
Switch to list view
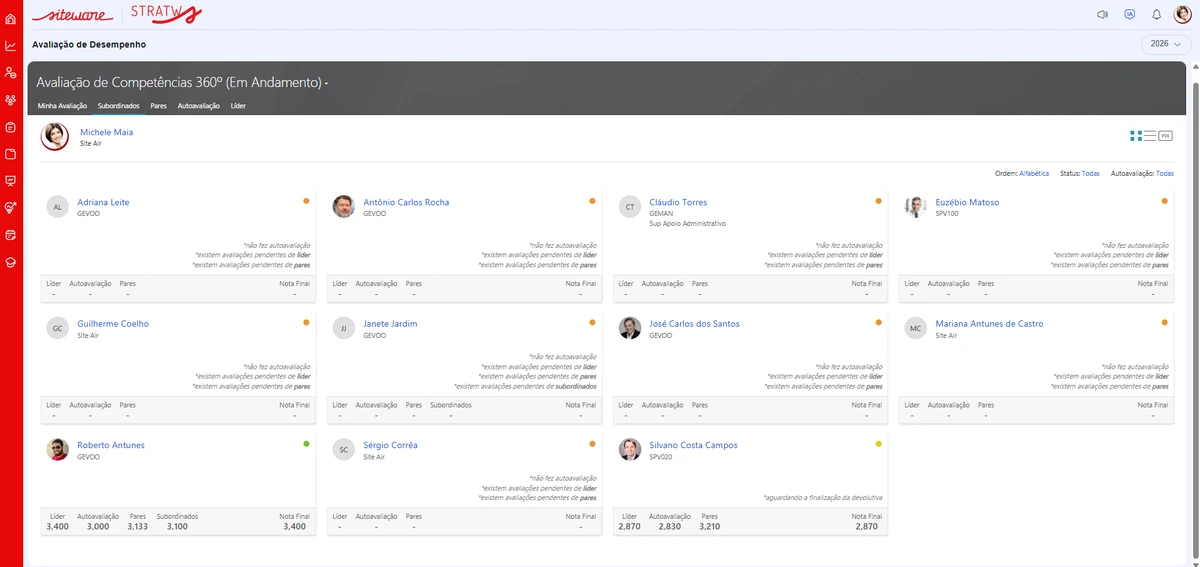pyautogui.click(x=1150, y=135)
